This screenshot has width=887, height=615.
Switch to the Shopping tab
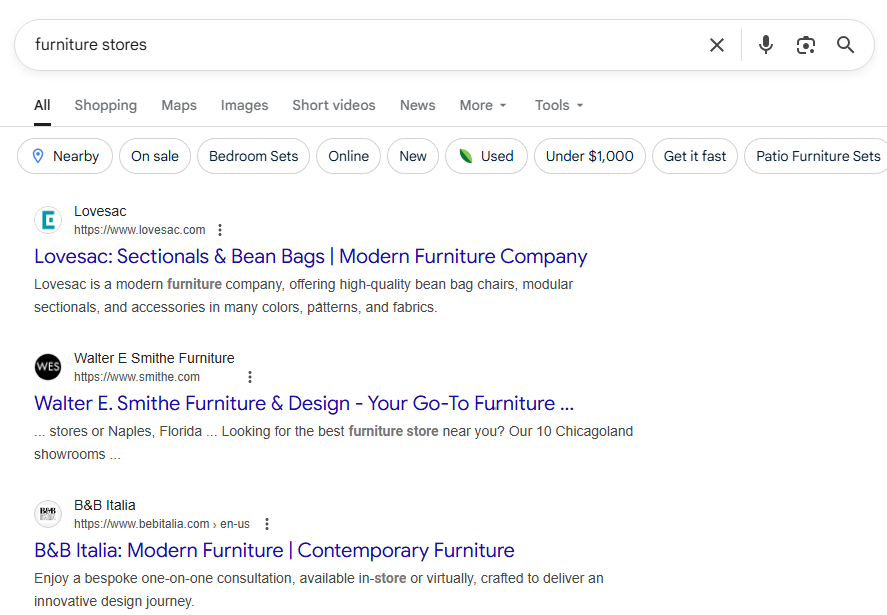[105, 105]
